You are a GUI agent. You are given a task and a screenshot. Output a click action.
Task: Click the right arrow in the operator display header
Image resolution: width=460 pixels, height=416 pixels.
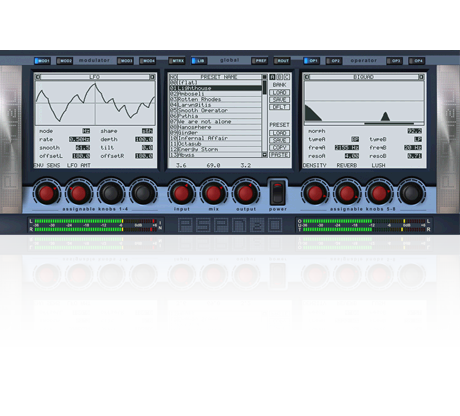click(421, 77)
